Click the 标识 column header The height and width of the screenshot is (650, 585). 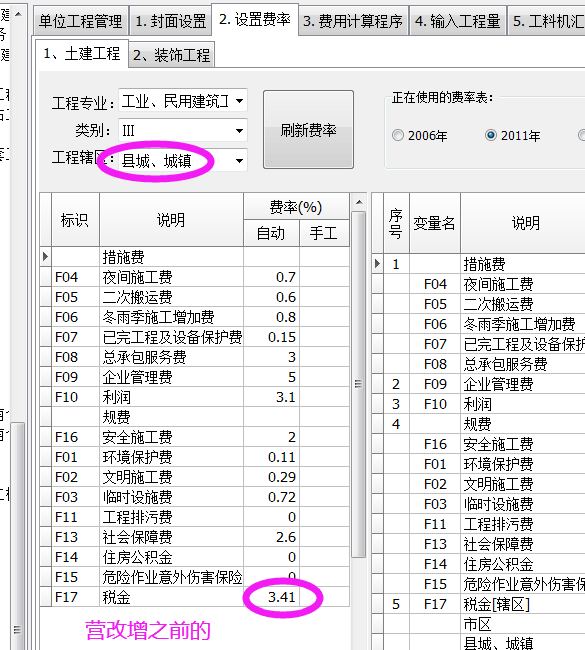pos(75,220)
